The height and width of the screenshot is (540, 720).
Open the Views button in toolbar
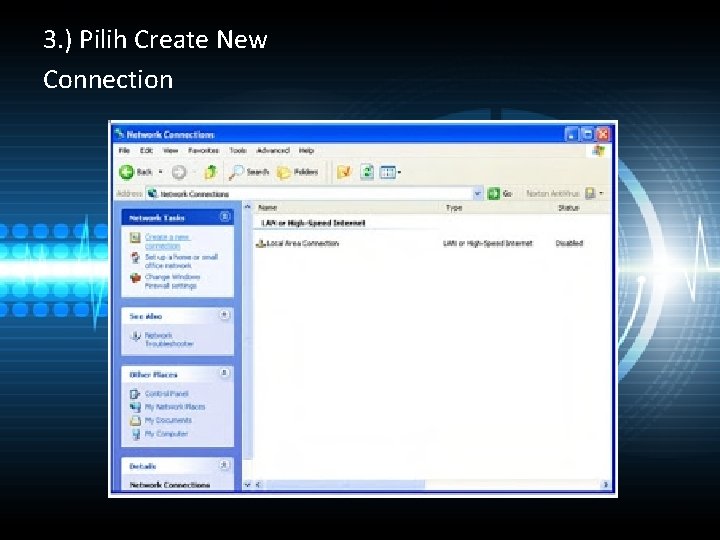pyautogui.click(x=388, y=172)
